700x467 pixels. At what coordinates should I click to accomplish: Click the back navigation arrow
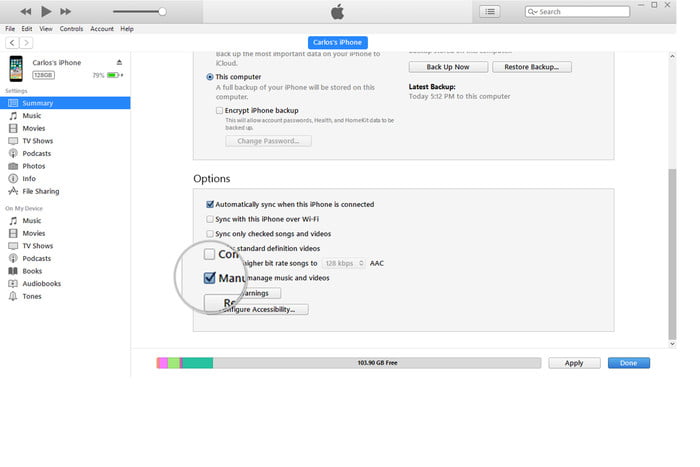coord(12,44)
